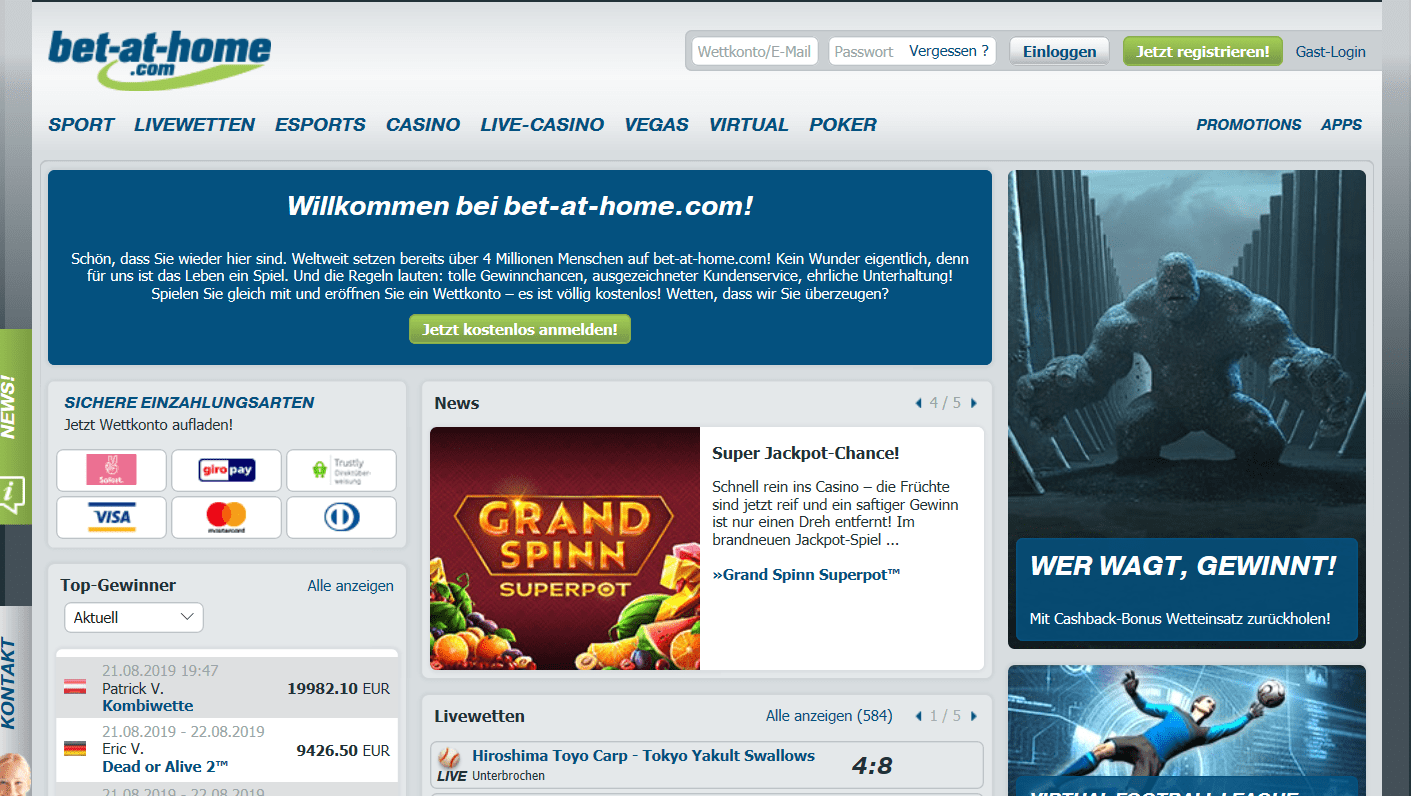Open Hiroshima Toyo Carp - Tokyo Yakult Swallows match
Viewport: 1411px width, 796px height.
tap(643, 756)
